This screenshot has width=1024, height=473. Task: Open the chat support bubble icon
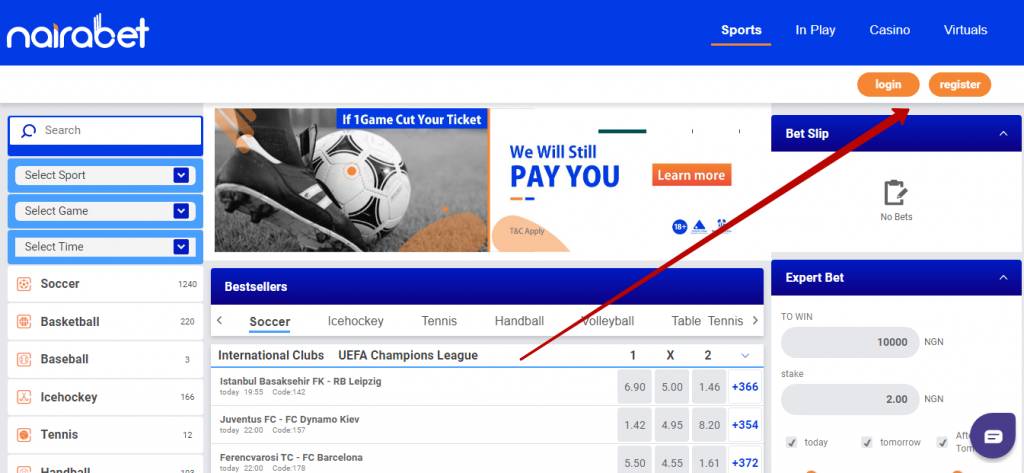point(993,436)
